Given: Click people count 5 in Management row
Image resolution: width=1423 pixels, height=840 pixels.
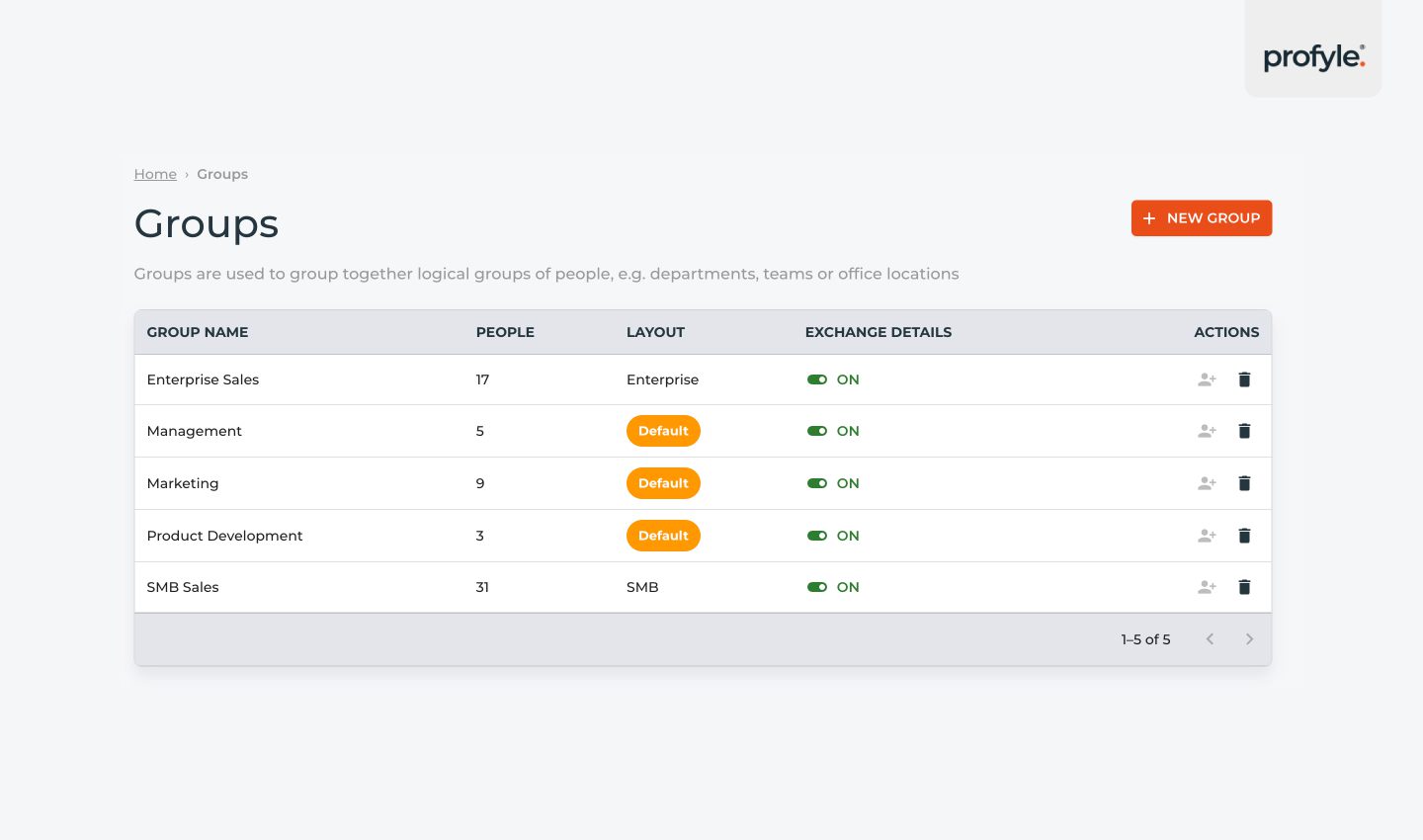Looking at the screenshot, I should point(480,431).
